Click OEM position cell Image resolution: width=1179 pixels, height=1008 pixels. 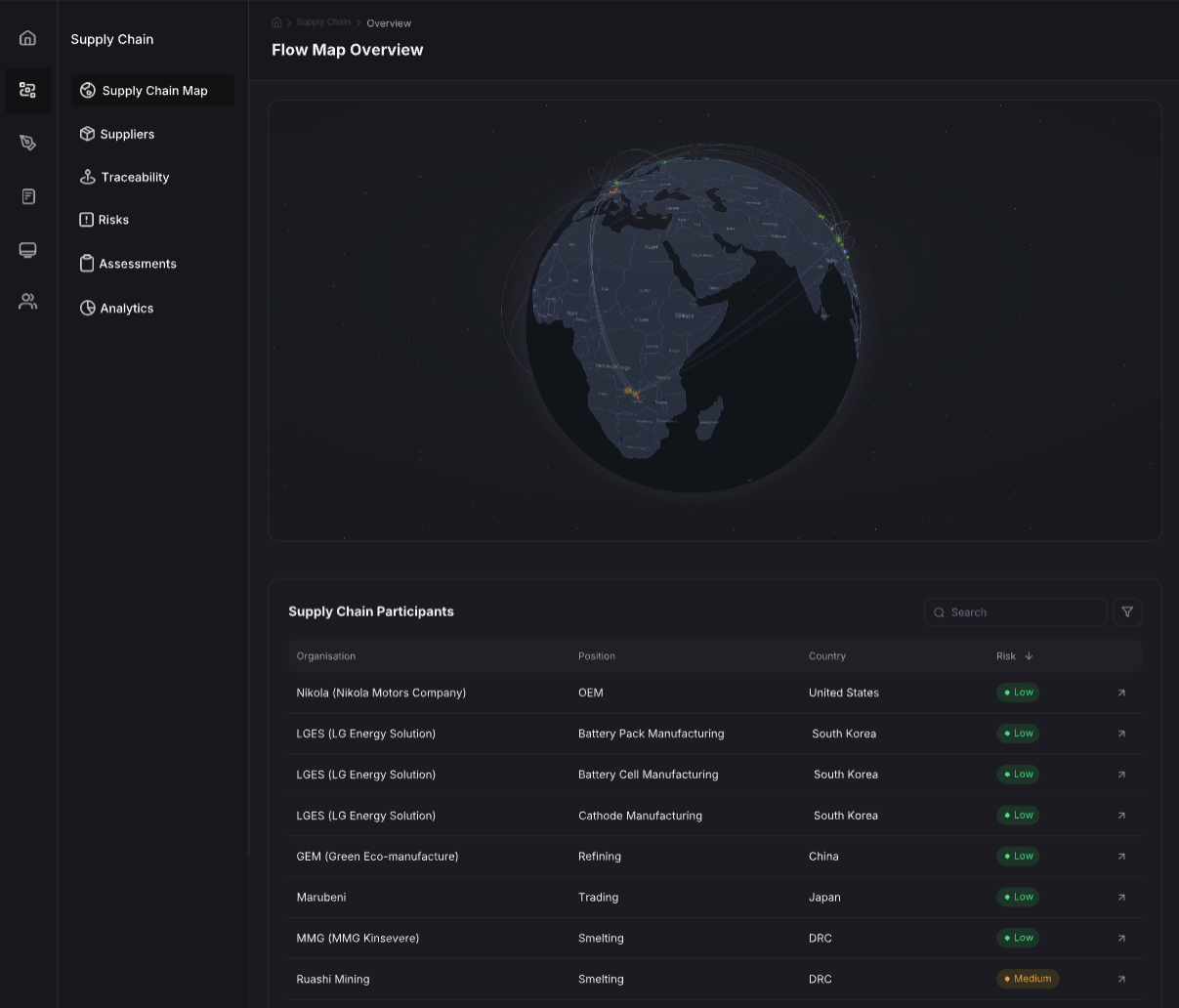[x=591, y=693]
